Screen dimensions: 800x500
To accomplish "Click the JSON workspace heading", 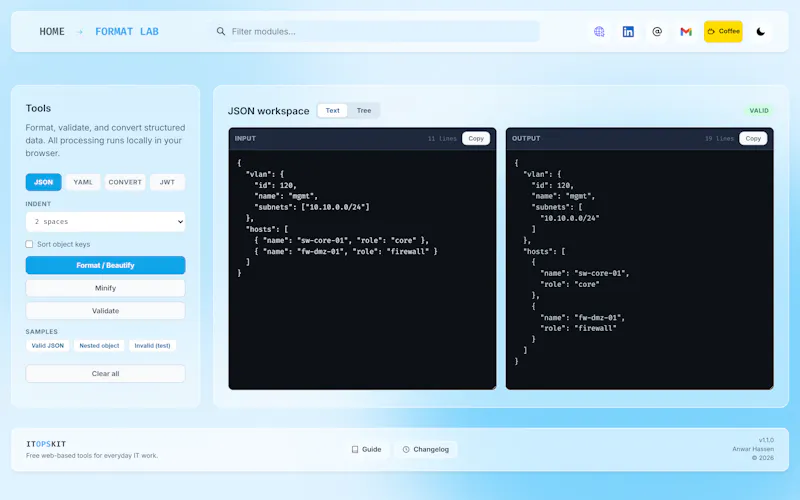I will pos(268,111).
